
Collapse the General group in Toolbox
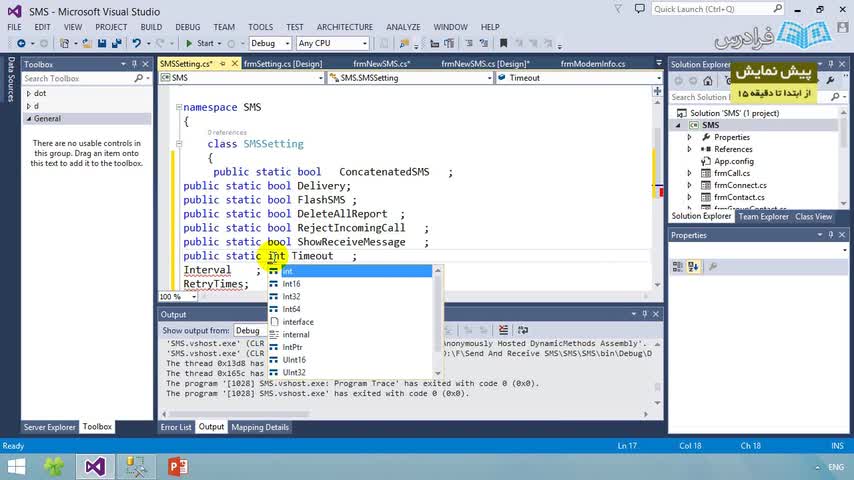click(29, 118)
